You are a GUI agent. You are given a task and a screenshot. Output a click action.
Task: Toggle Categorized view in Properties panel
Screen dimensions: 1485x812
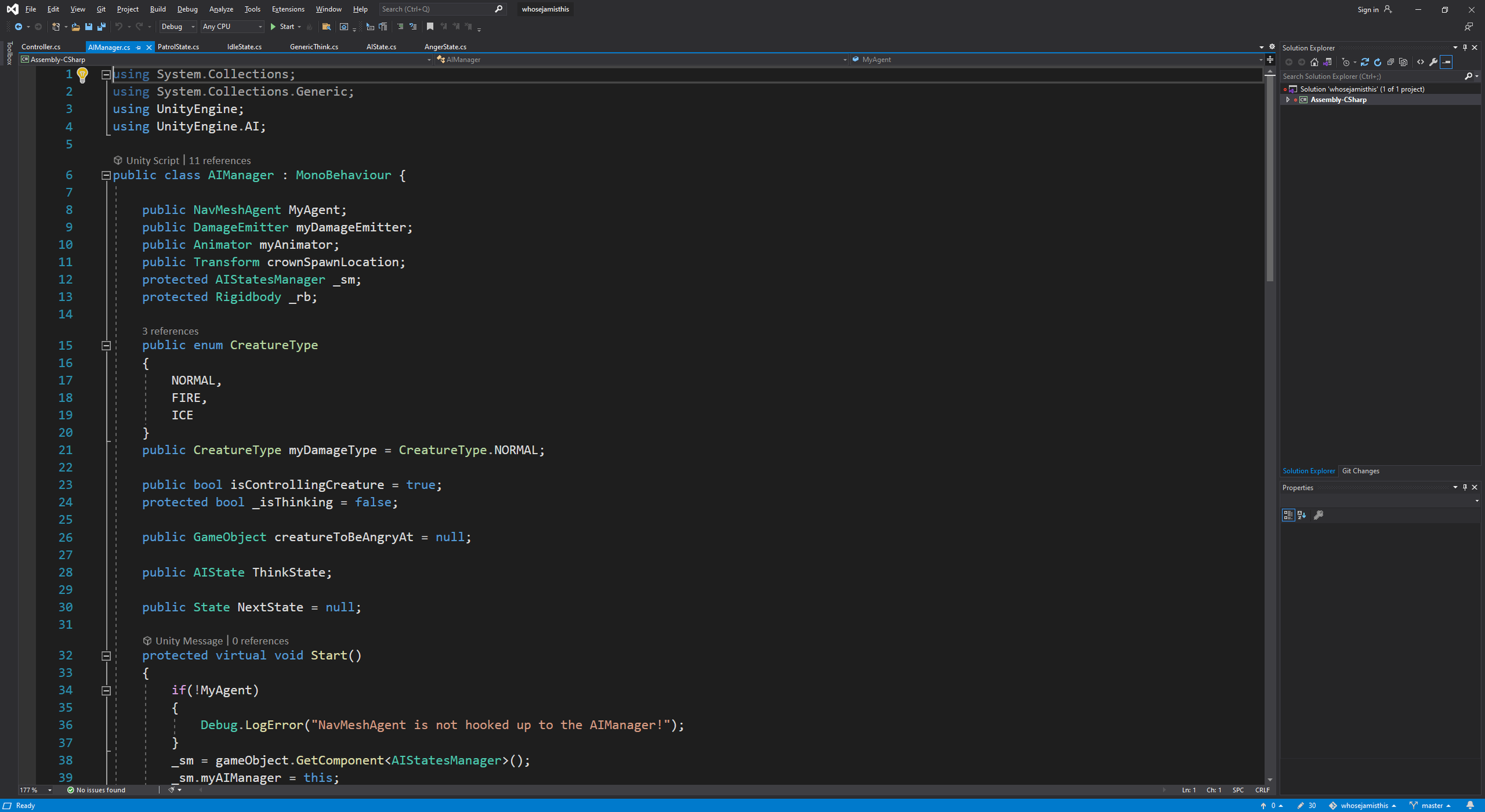click(1288, 515)
